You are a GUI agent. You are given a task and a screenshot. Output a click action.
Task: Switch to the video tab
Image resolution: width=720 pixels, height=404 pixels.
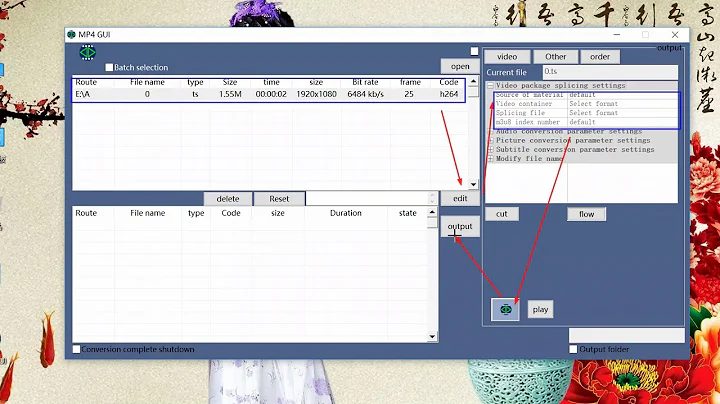[x=507, y=56]
